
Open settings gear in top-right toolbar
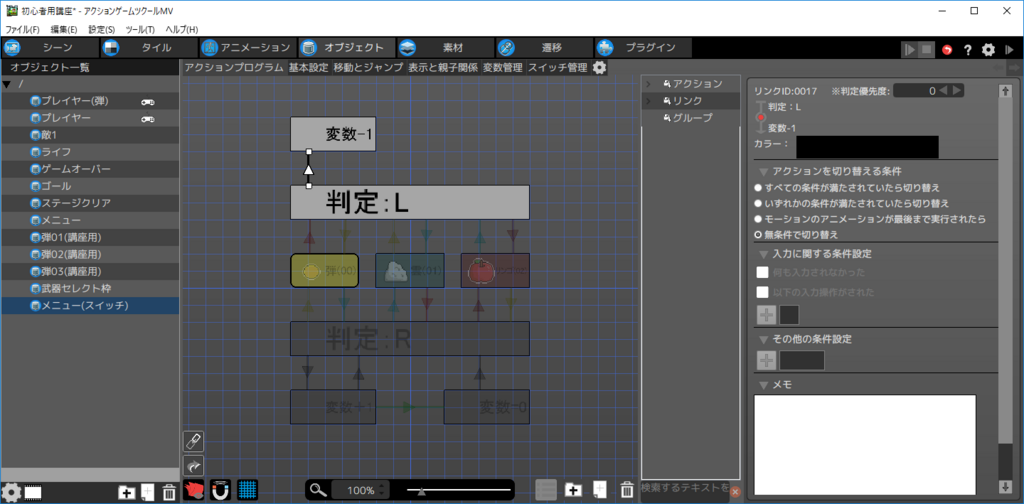pyautogui.click(x=989, y=50)
